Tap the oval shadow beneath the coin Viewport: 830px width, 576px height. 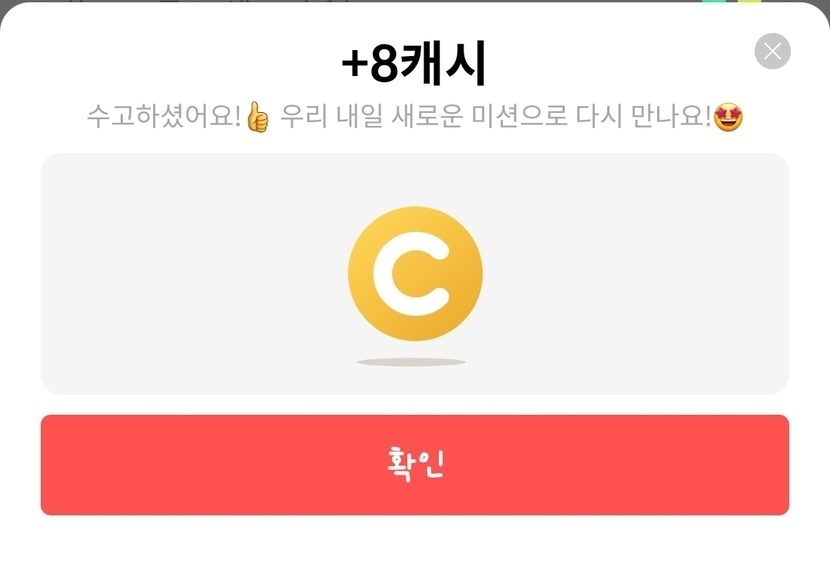tap(411, 362)
